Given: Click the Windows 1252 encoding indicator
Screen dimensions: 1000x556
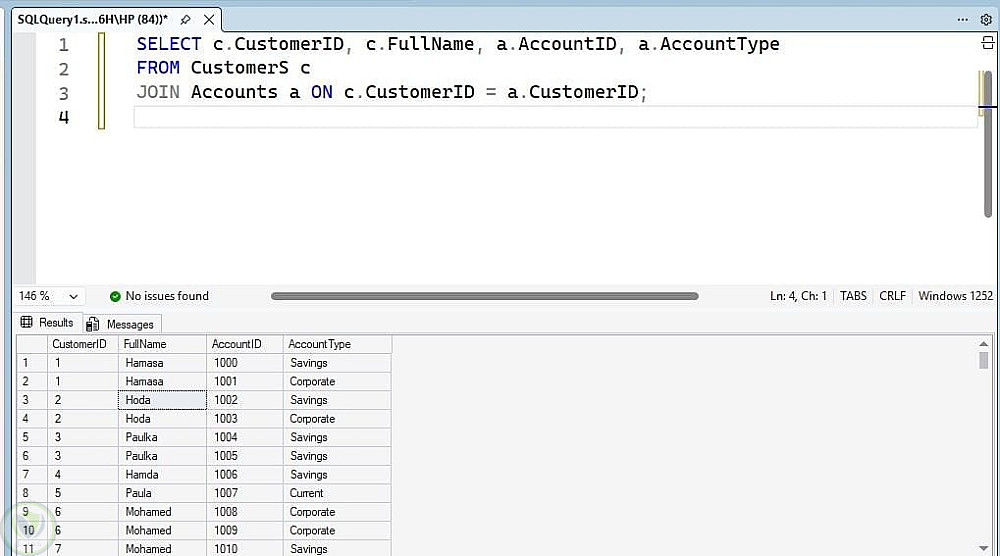Looking at the screenshot, I should [x=955, y=296].
